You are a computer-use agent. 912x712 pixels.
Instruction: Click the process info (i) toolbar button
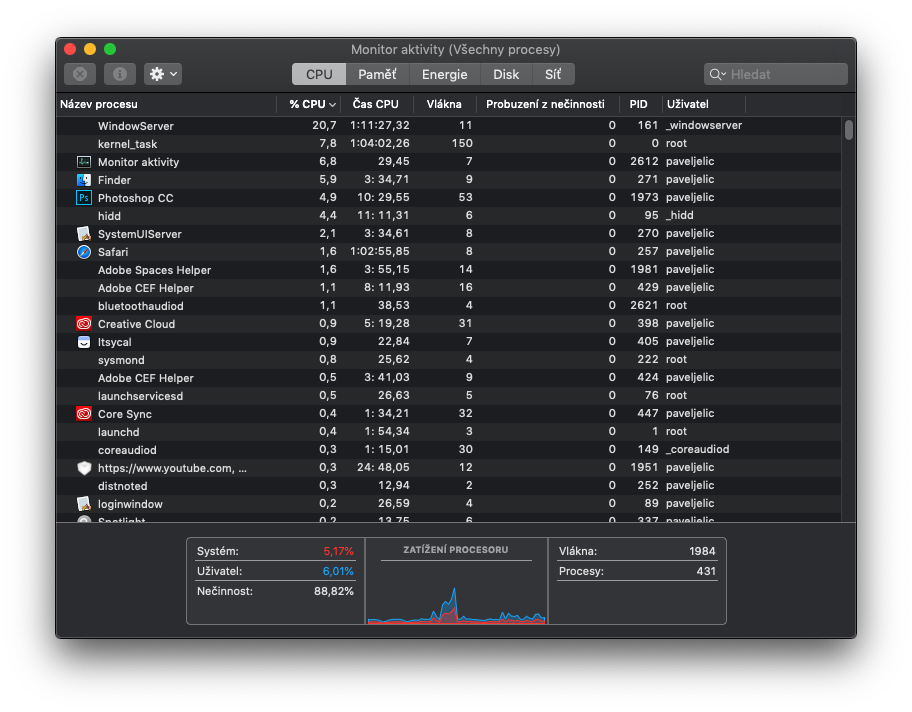click(119, 74)
